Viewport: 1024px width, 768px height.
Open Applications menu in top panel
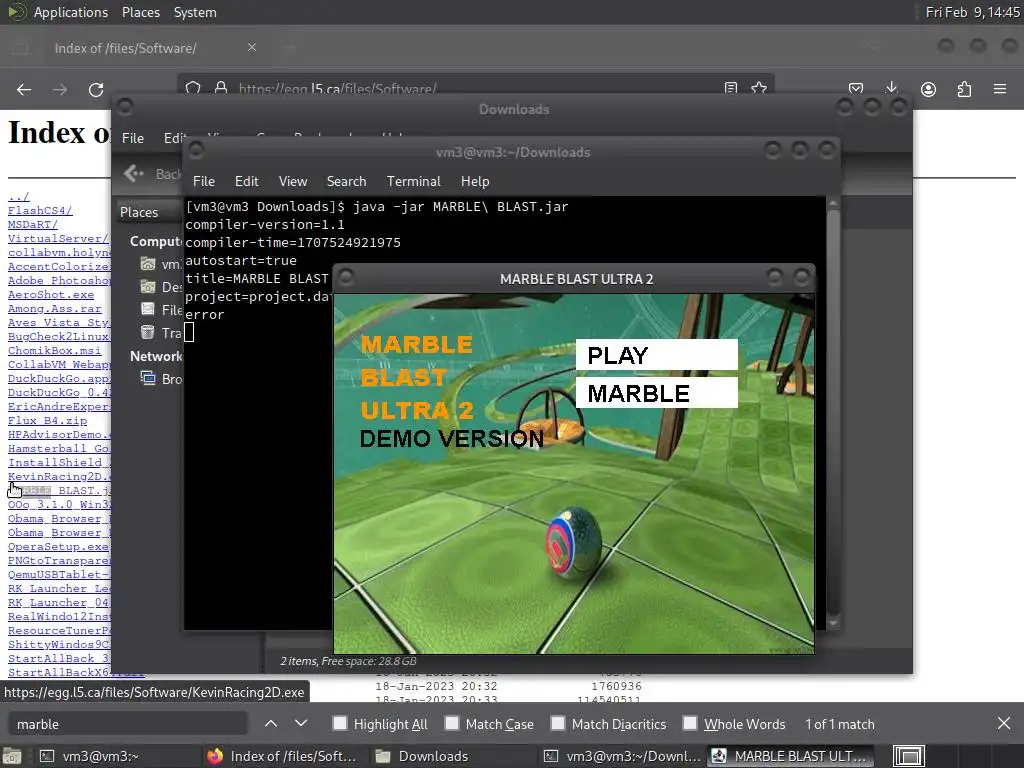tap(71, 12)
